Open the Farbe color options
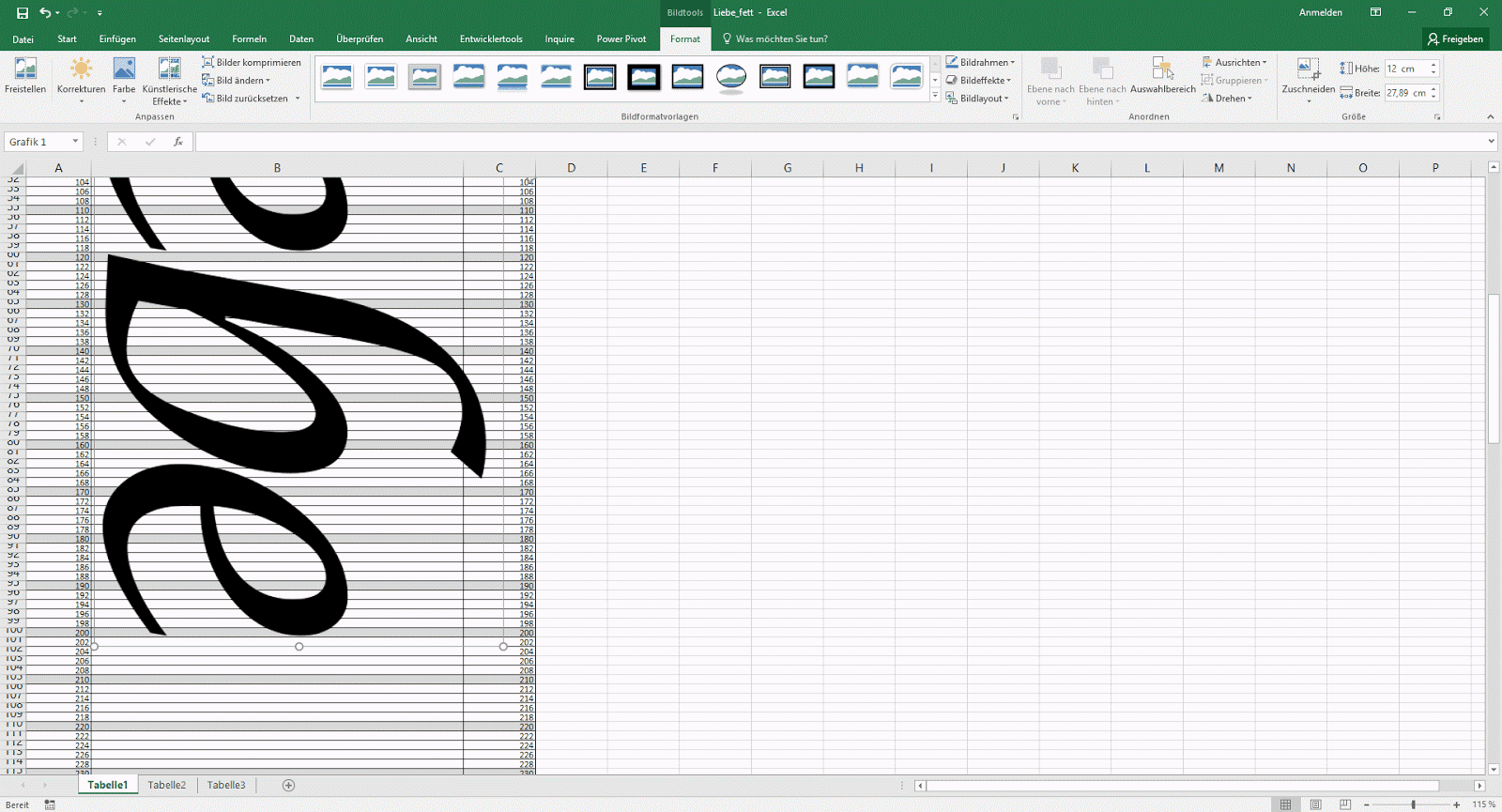The width and height of the screenshot is (1502, 812). click(x=124, y=81)
